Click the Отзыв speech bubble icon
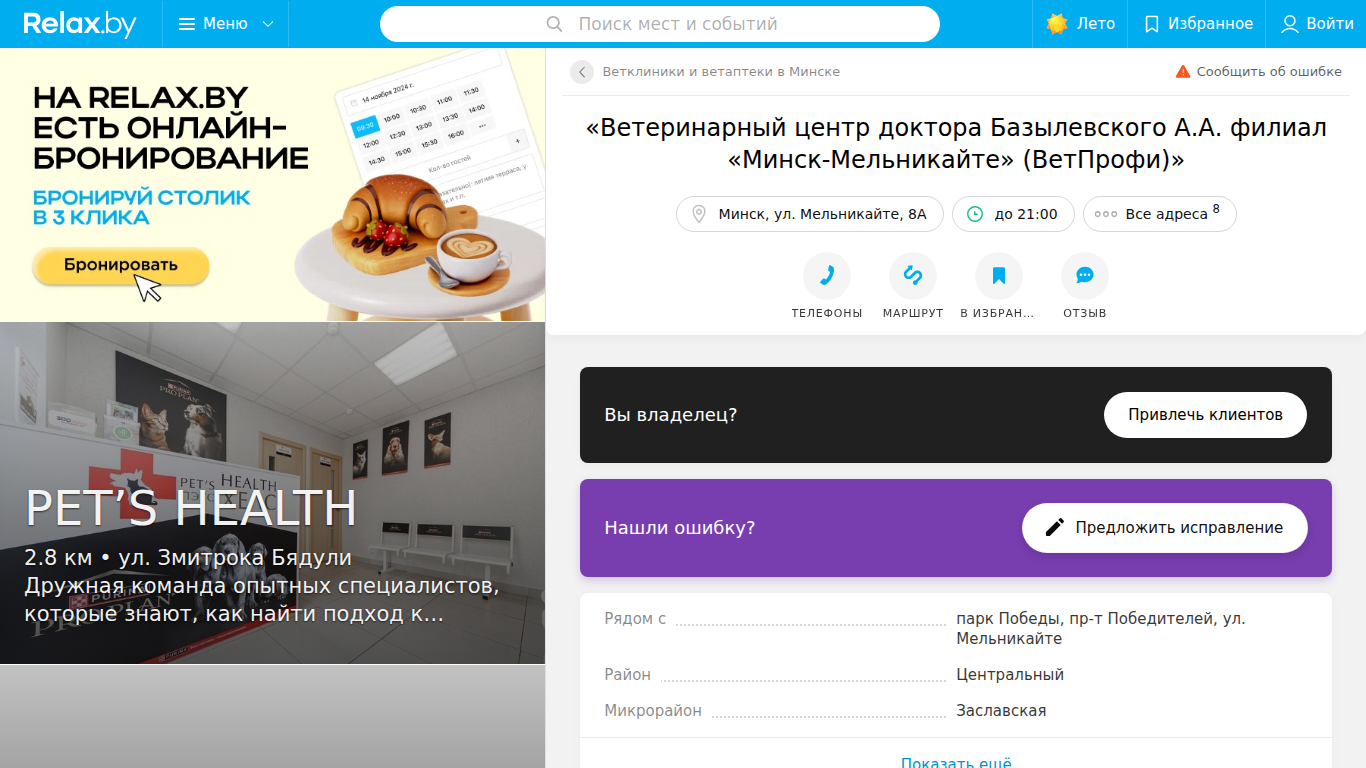Viewport: 1366px width, 768px height. (x=1085, y=276)
